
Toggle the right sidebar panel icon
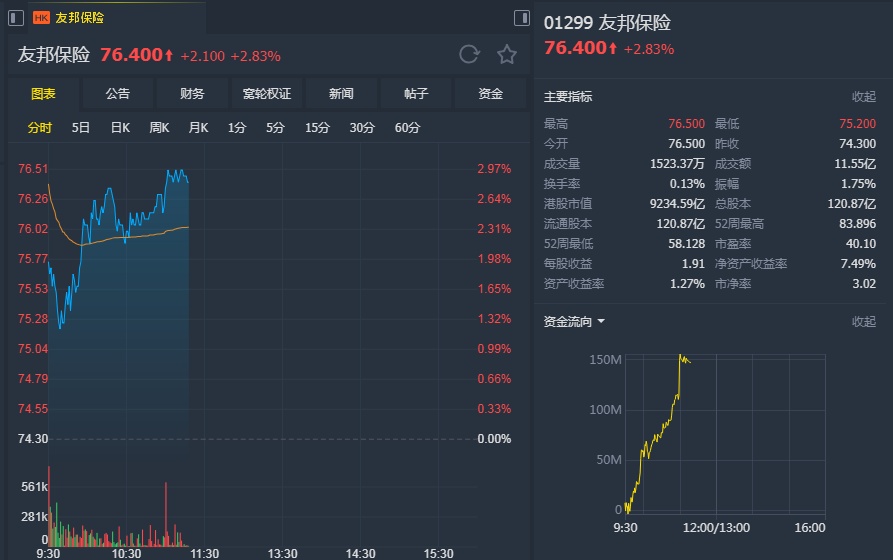pyautogui.click(x=522, y=18)
